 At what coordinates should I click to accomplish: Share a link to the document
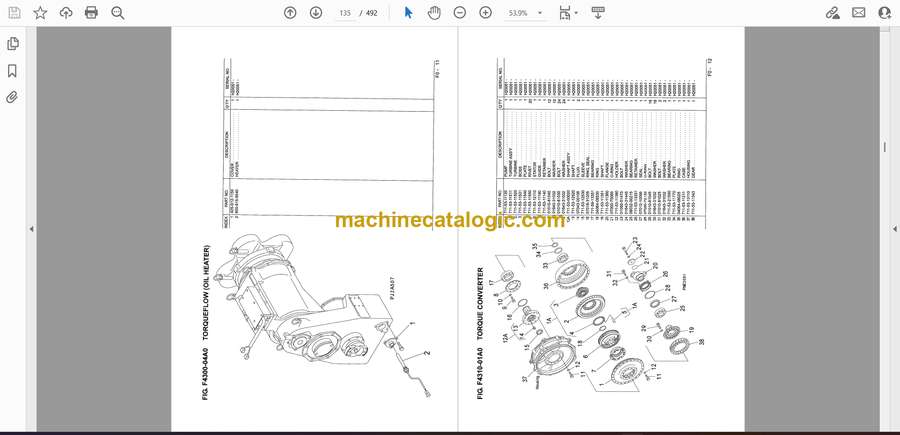pos(832,13)
